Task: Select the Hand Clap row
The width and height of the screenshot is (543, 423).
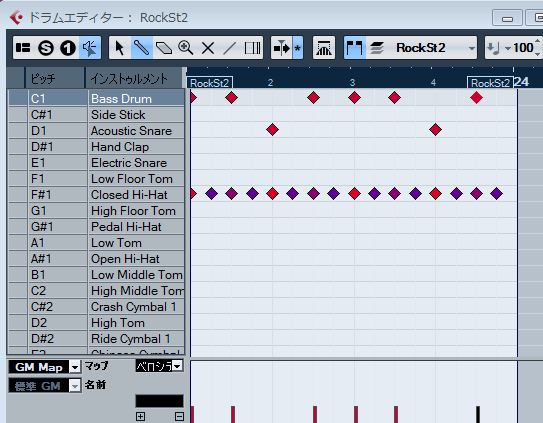Action: click(96, 147)
